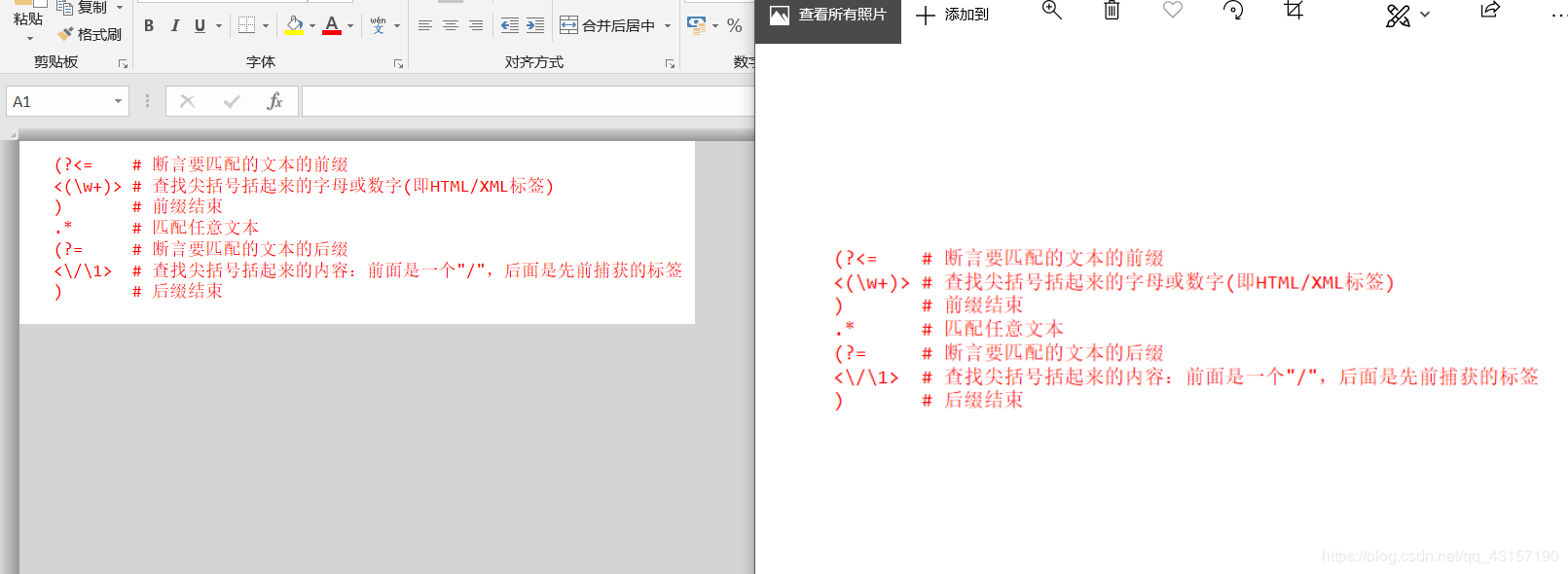Zoom the photo with the magnifier icon
This screenshot has height=574, width=1568.
pos(1051,11)
